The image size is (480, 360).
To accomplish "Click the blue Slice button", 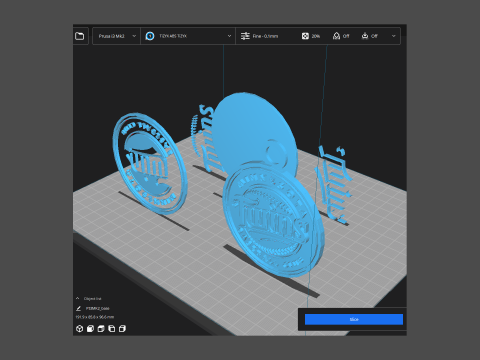I will 354,319.
